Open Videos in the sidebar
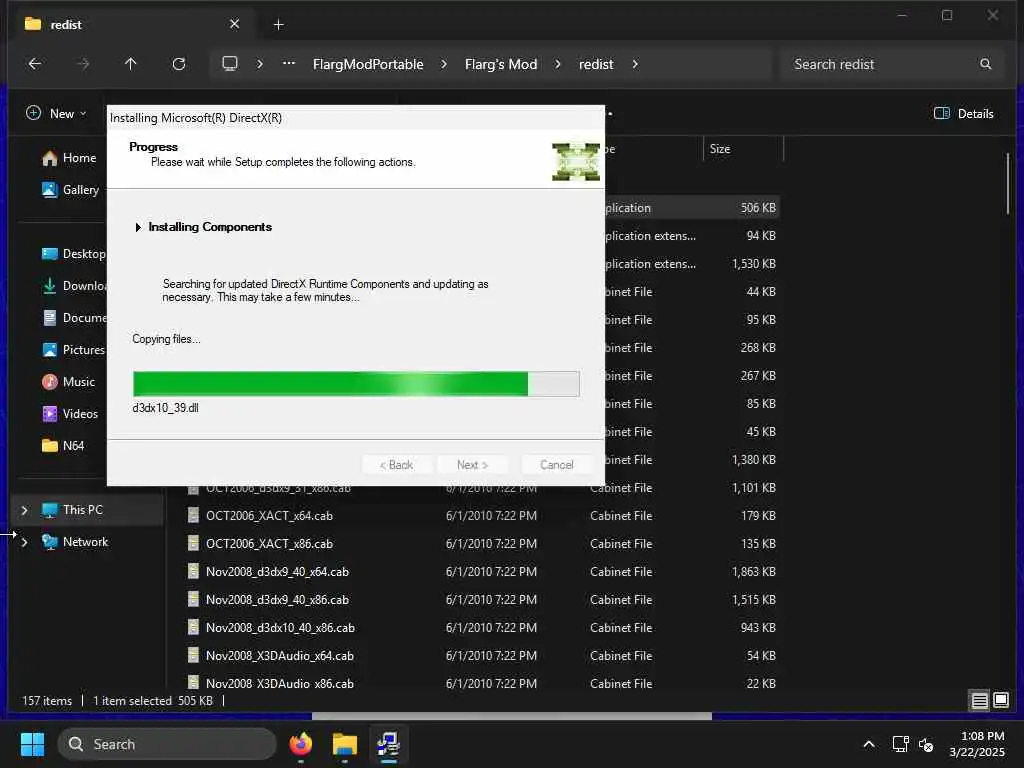Image resolution: width=1024 pixels, height=768 pixels. [x=69, y=414]
